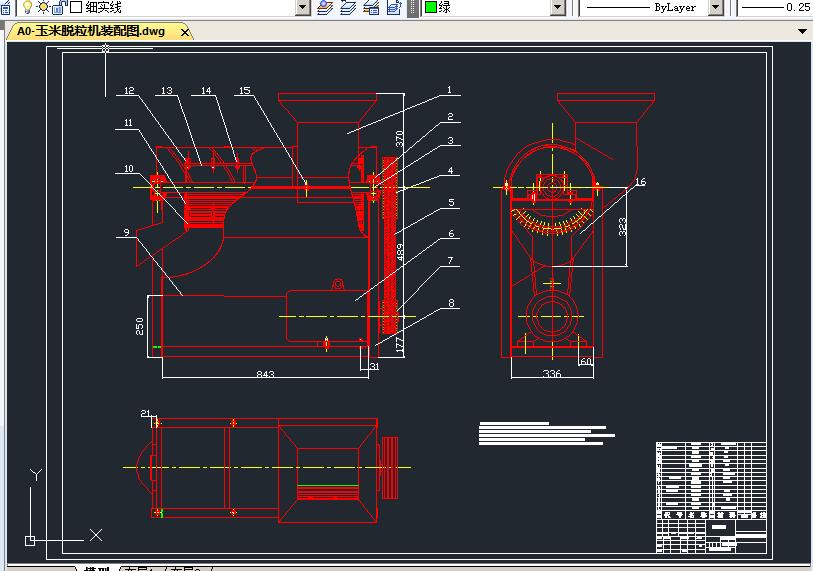Open the 细实线 layer dropdown arrow
This screenshot has height=571, width=813.
point(302,7)
